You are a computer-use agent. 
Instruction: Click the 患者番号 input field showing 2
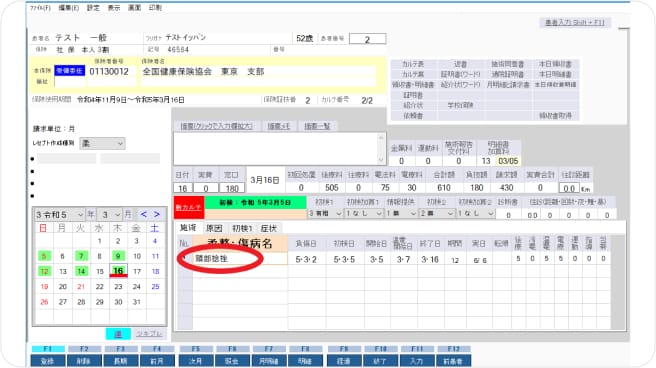367,39
